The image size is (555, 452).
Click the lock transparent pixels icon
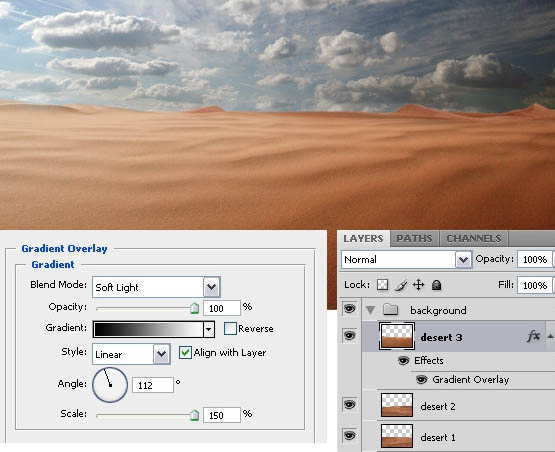(382, 285)
